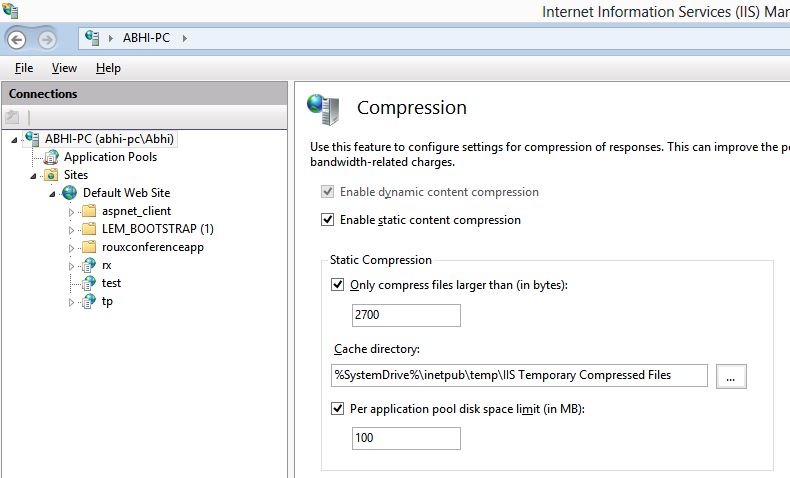Click the aspnet_client folder icon
The image size is (790, 478).
[x=89, y=211]
